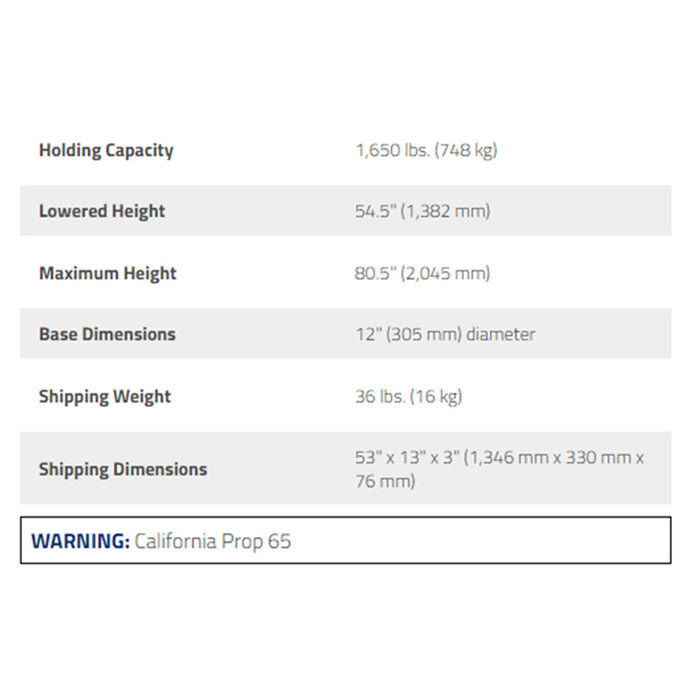This screenshot has height=700, width=700.
Task: Click the Shipping Weight label
Action: (x=105, y=396)
